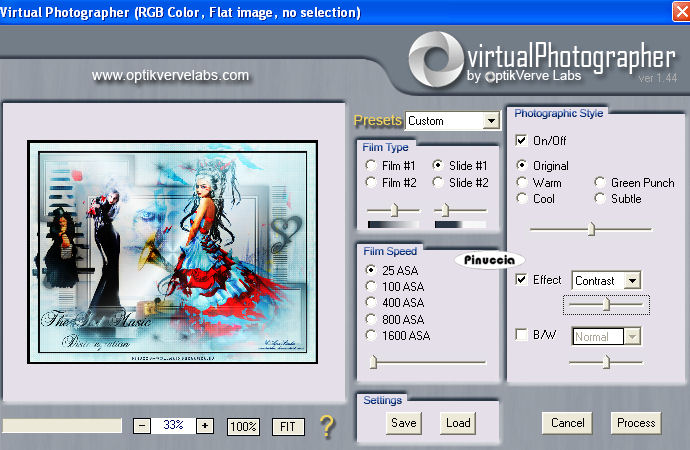The height and width of the screenshot is (450, 690).
Task: Click the progress bar at bottom left
Action: point(62,425)
